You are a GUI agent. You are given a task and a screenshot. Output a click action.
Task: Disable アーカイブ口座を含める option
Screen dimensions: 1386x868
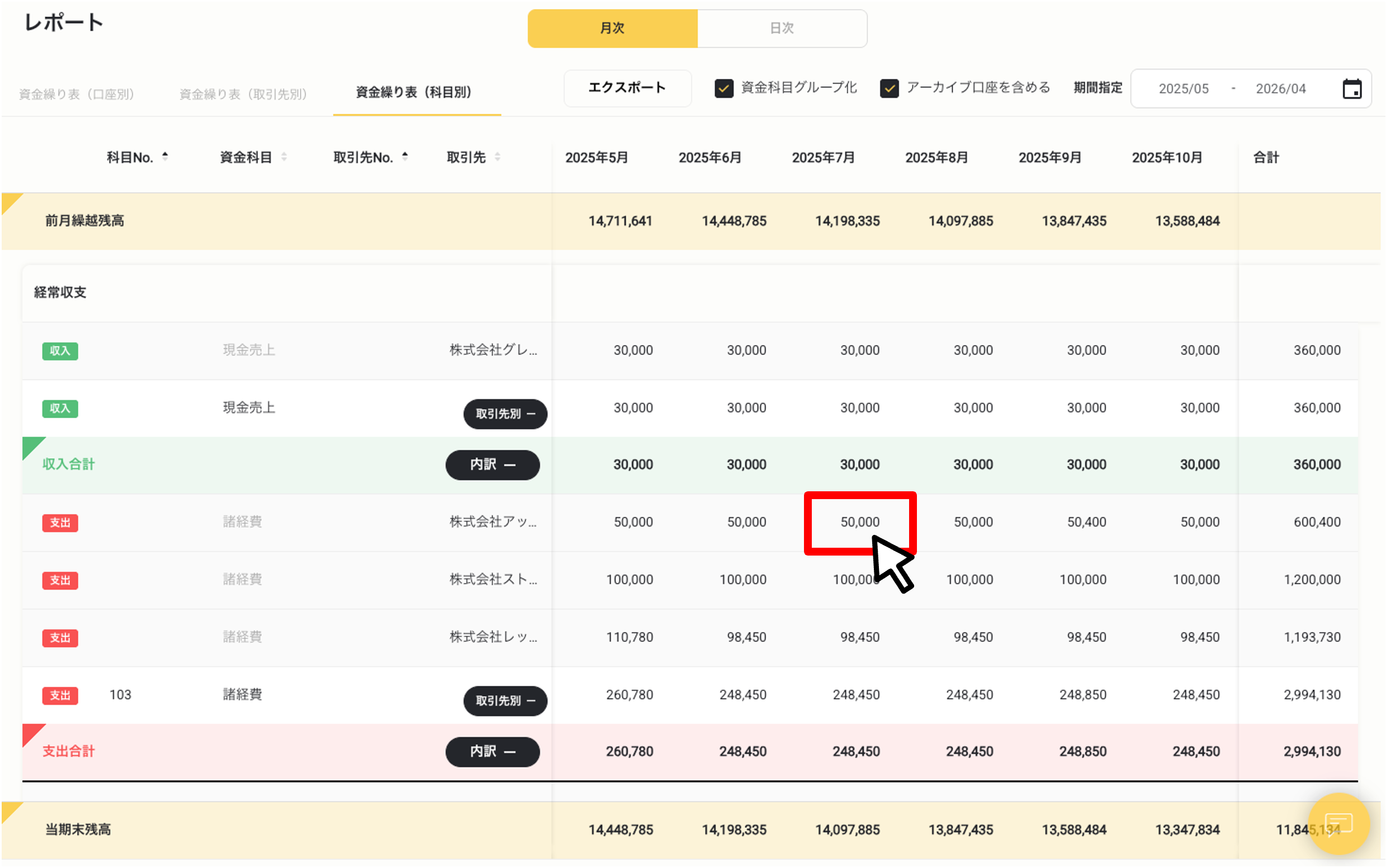[x=890, y=88]
